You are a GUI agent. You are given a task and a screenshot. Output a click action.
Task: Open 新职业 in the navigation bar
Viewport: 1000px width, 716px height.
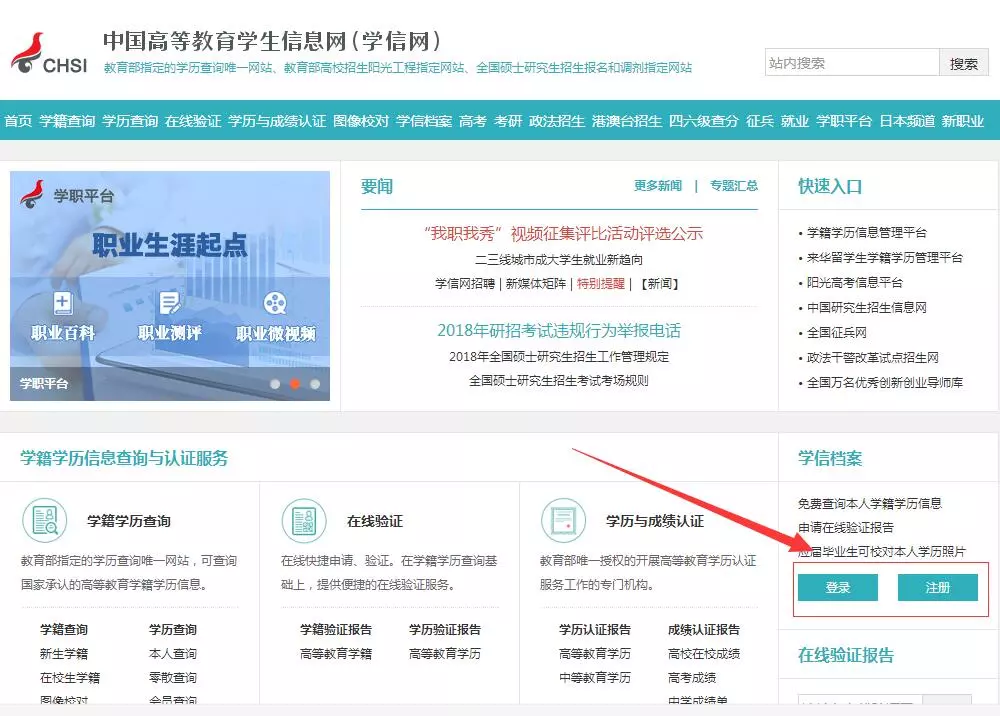point(962,121)
